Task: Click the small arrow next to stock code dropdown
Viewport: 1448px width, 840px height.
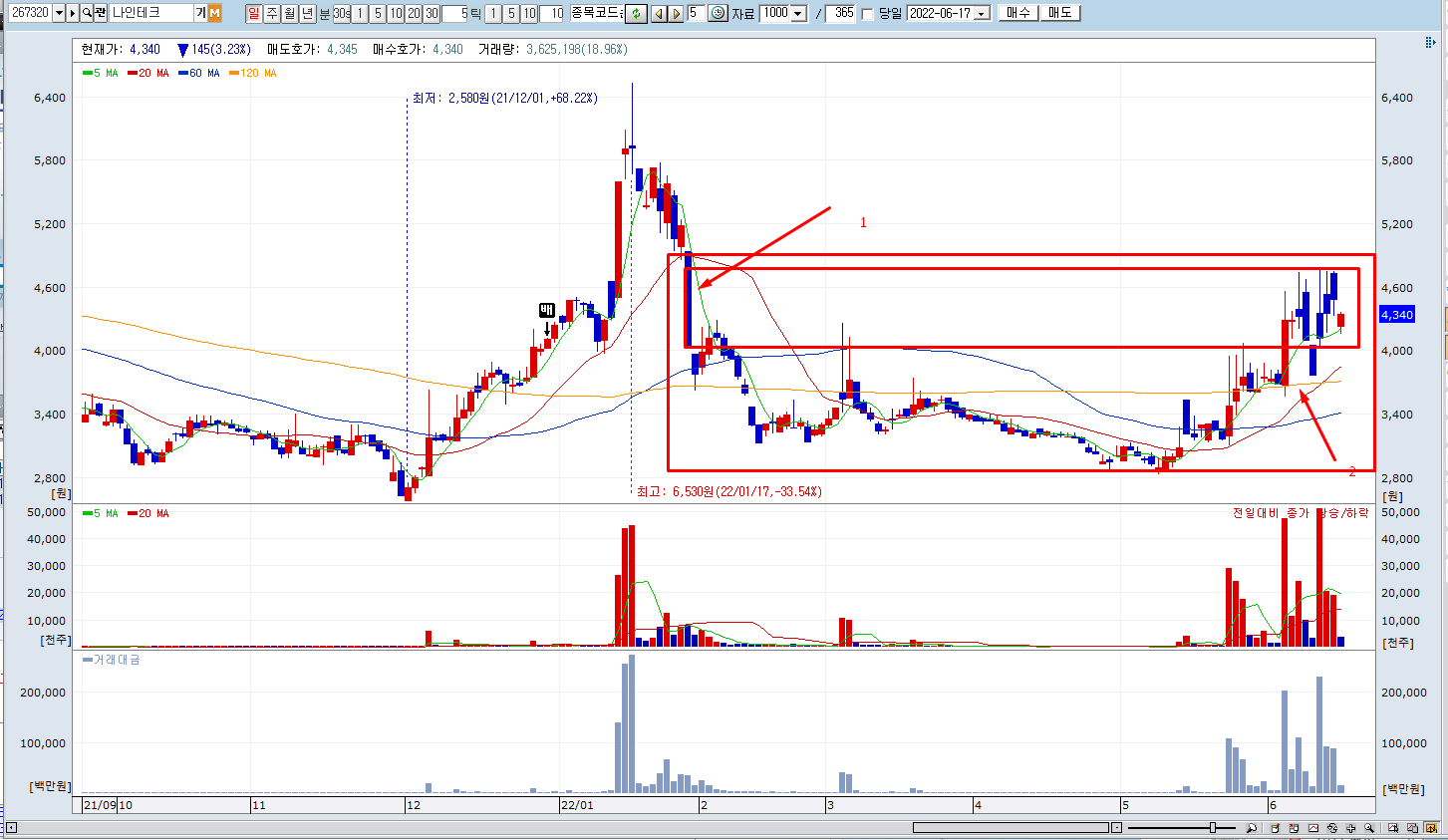Action: [73, 13]
